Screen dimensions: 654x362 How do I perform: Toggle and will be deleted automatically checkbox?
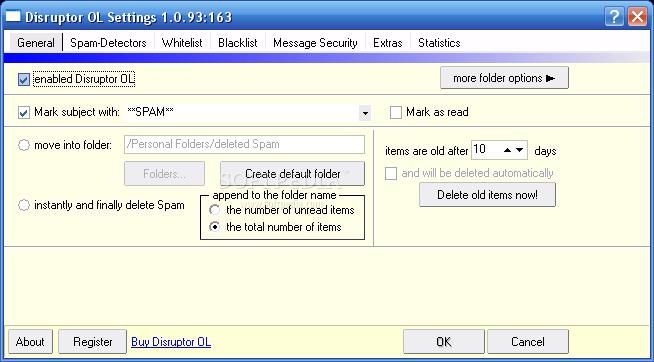[391, 173]
